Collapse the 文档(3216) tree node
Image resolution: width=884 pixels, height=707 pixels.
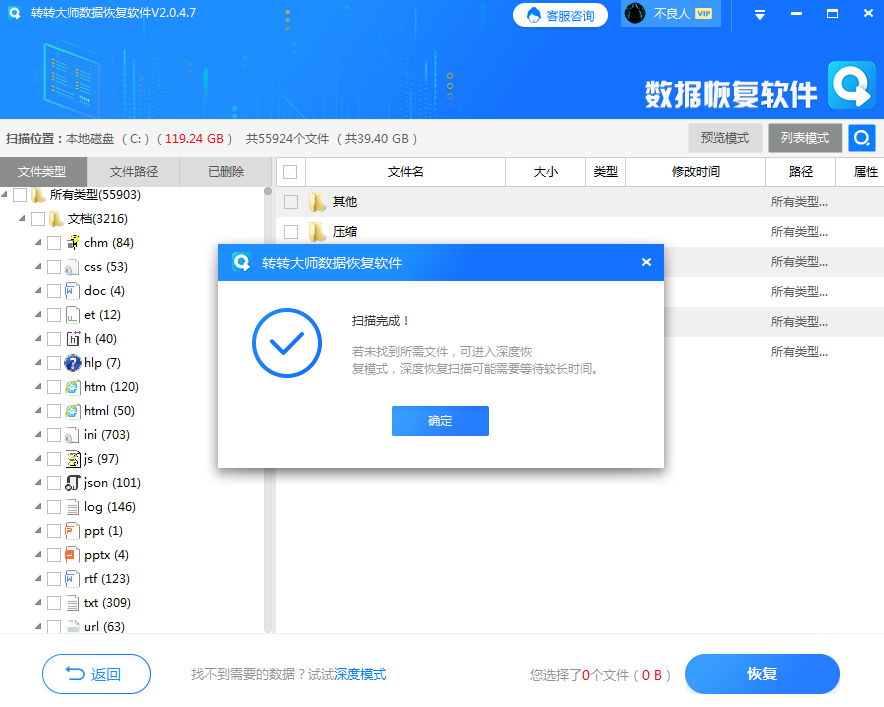pyautogui.click(x=24, y=218)
